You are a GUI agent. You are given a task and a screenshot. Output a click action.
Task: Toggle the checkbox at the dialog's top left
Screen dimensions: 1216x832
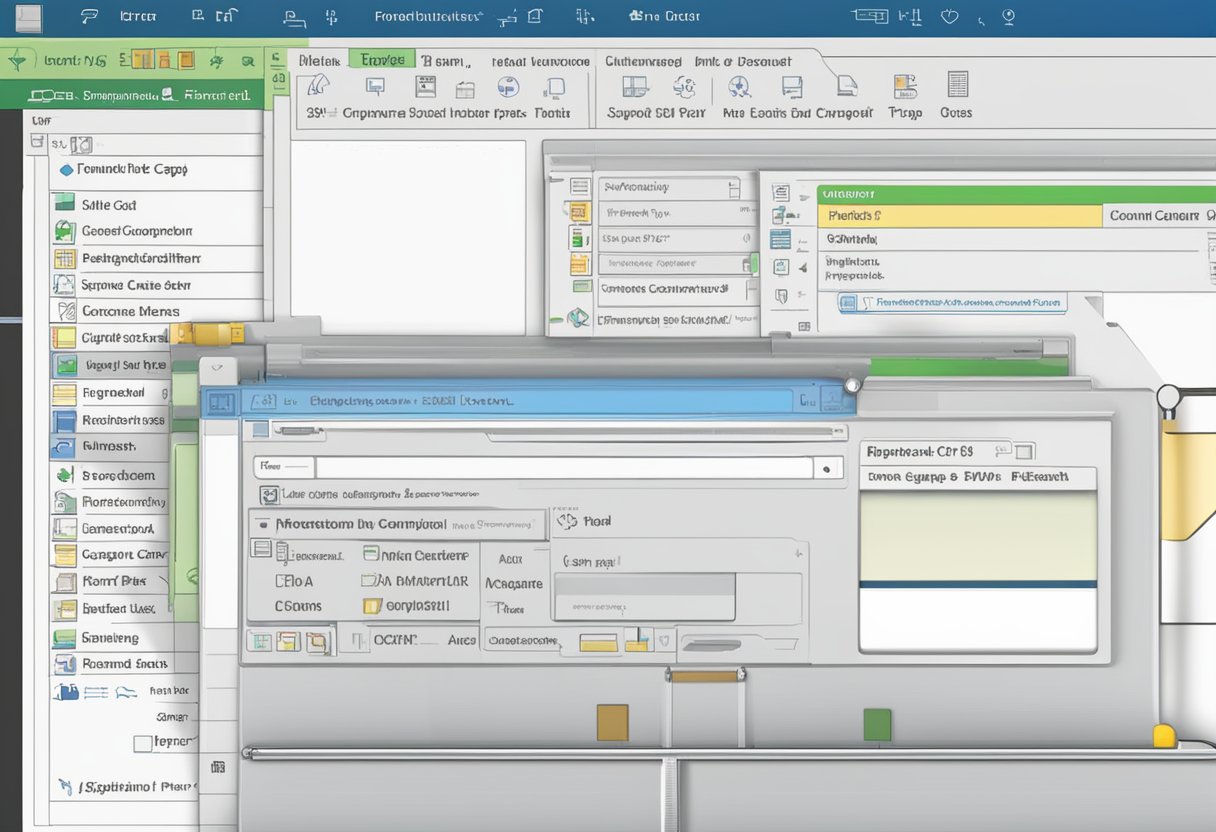(x=260, y=430)
